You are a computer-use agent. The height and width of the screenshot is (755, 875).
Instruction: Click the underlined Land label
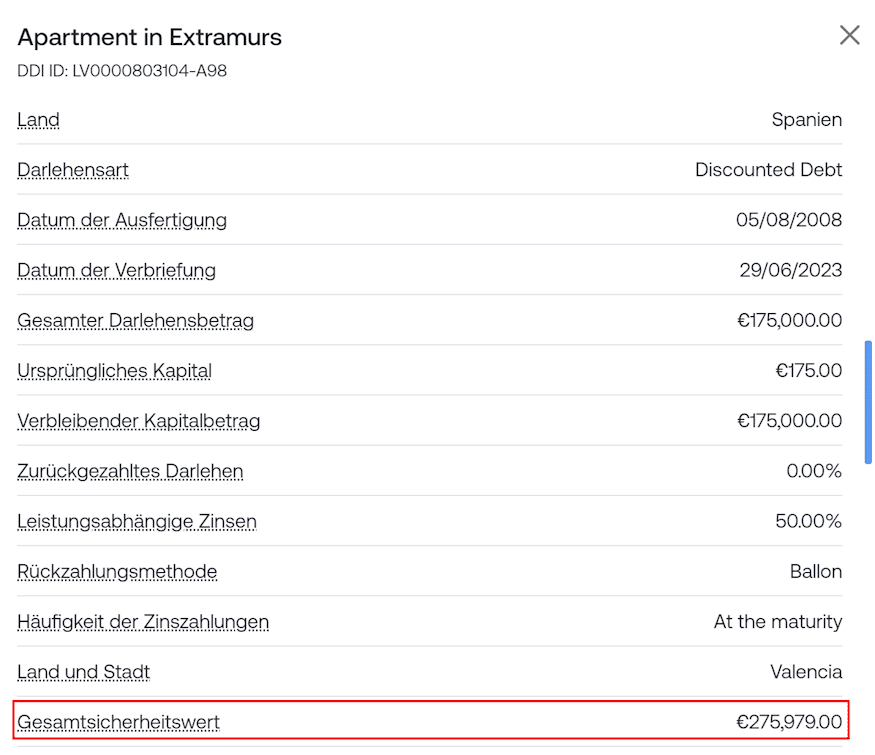(38, 120)
